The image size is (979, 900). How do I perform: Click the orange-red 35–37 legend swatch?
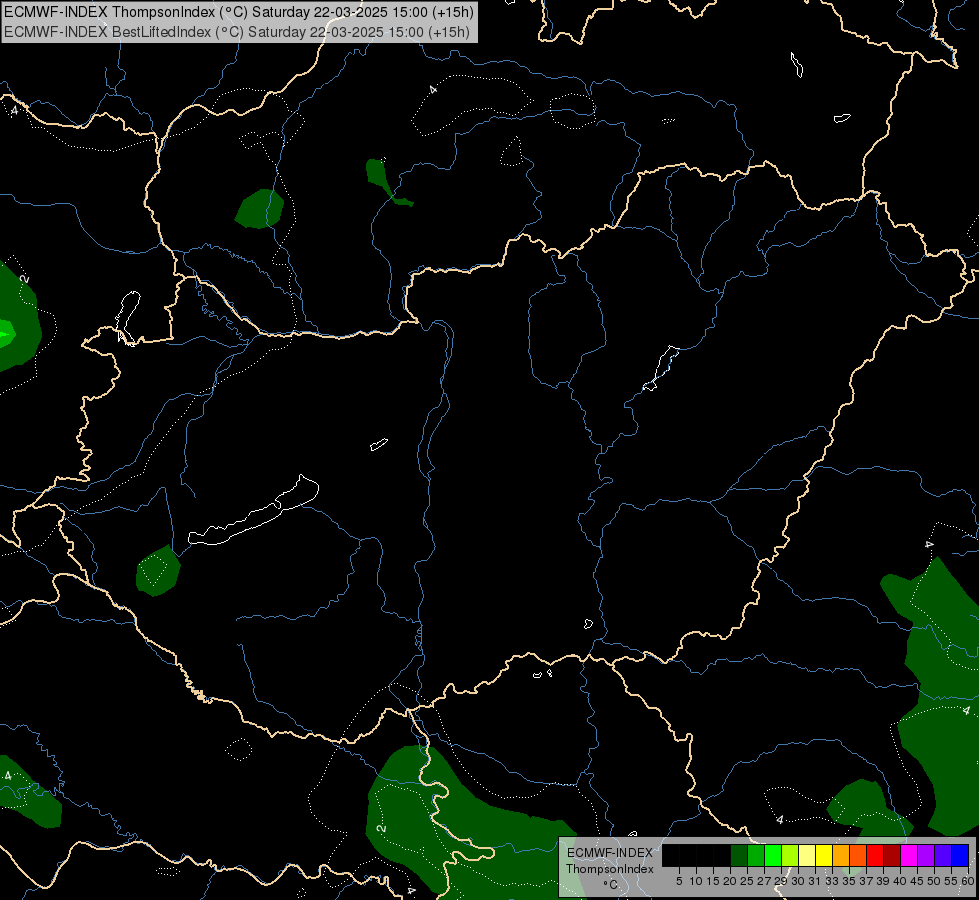[x=858, y=856]
